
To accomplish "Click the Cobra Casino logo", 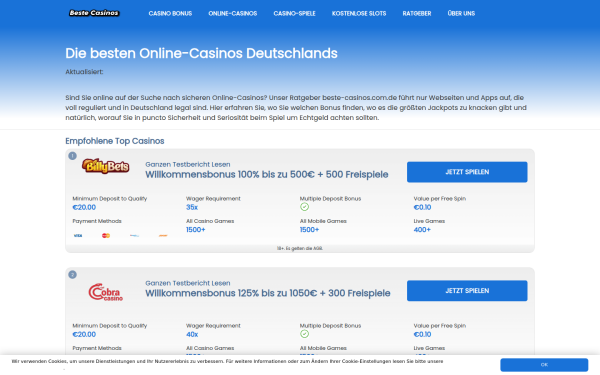I will (x=106, y=292).
